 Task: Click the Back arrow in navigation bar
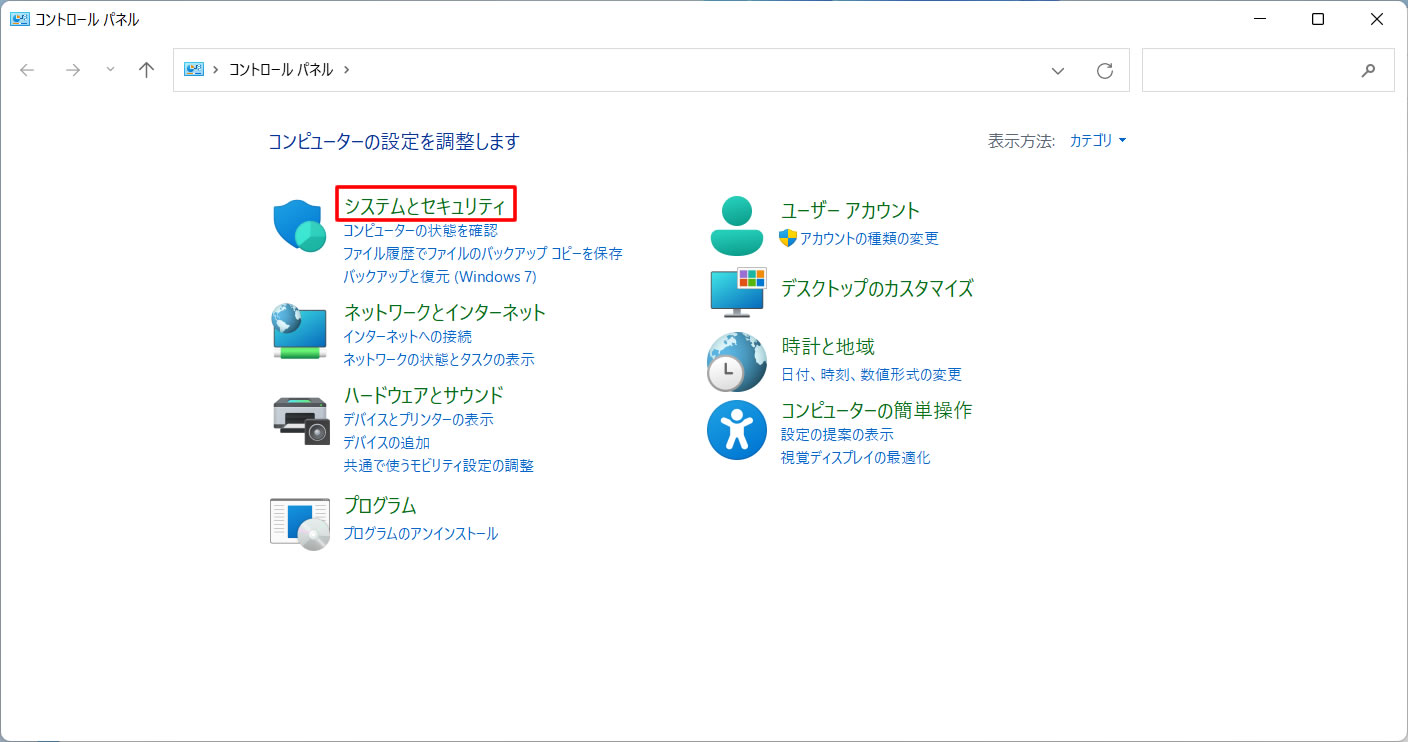coord(27,70)
